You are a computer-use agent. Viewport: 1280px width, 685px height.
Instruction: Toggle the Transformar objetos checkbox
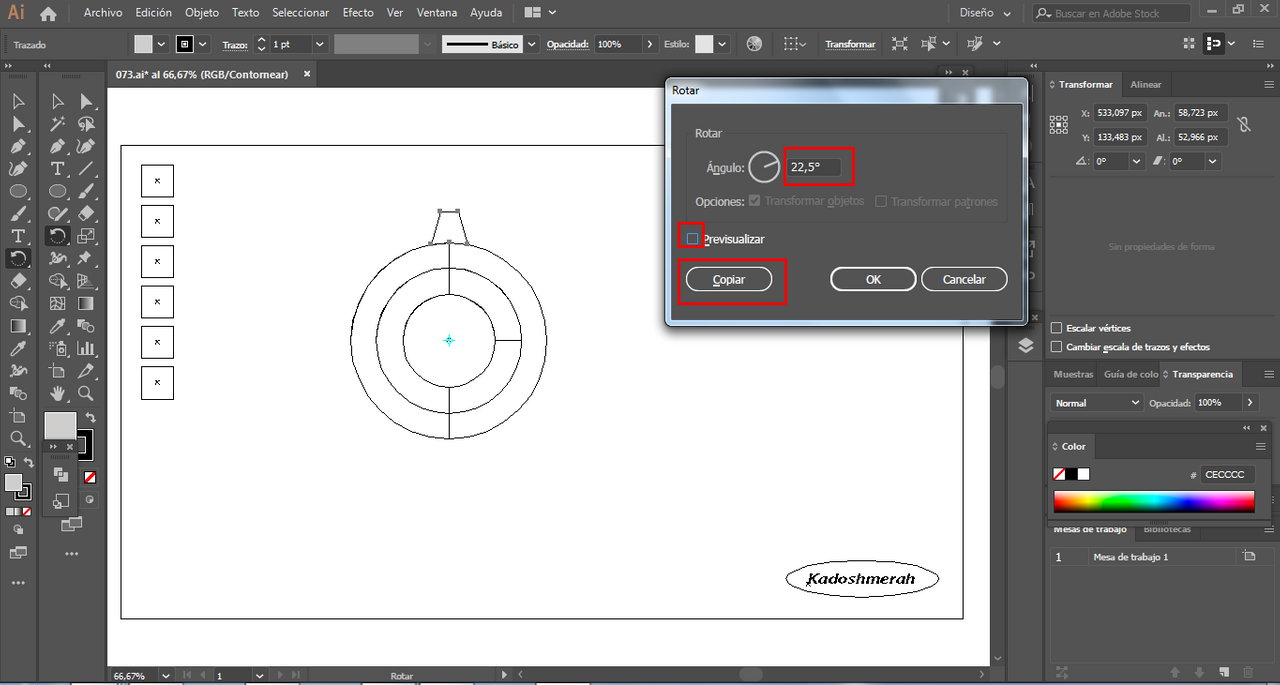point(756,201)
